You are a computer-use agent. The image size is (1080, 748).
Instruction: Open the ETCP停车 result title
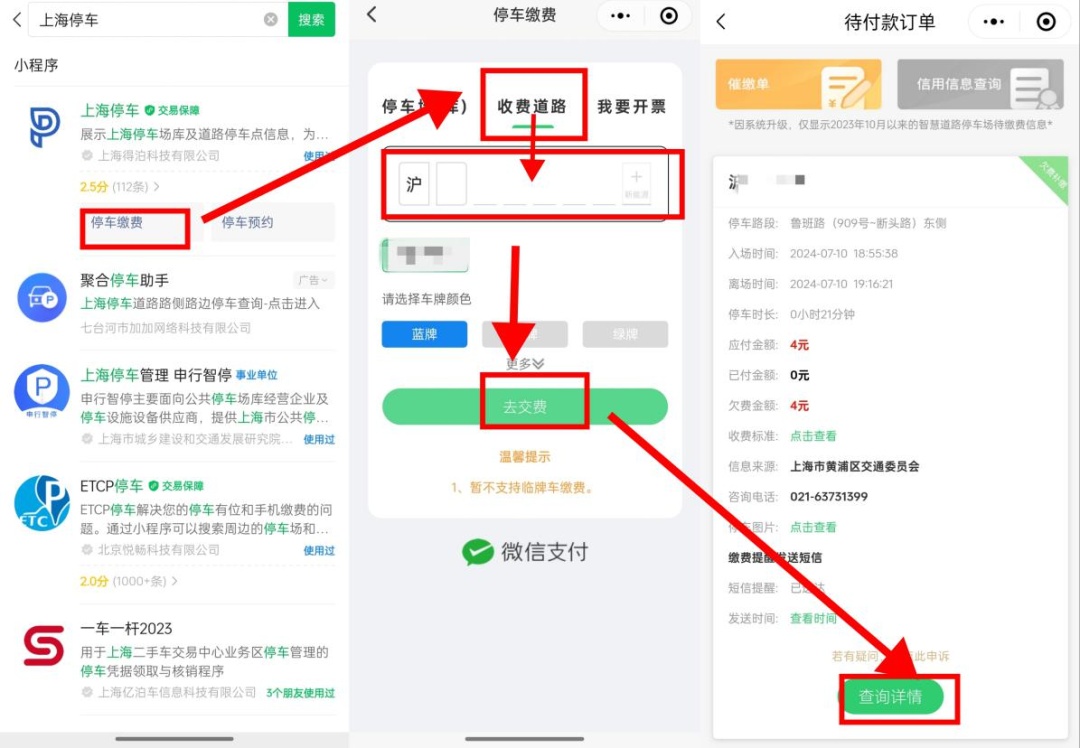[x=112, y=486]
